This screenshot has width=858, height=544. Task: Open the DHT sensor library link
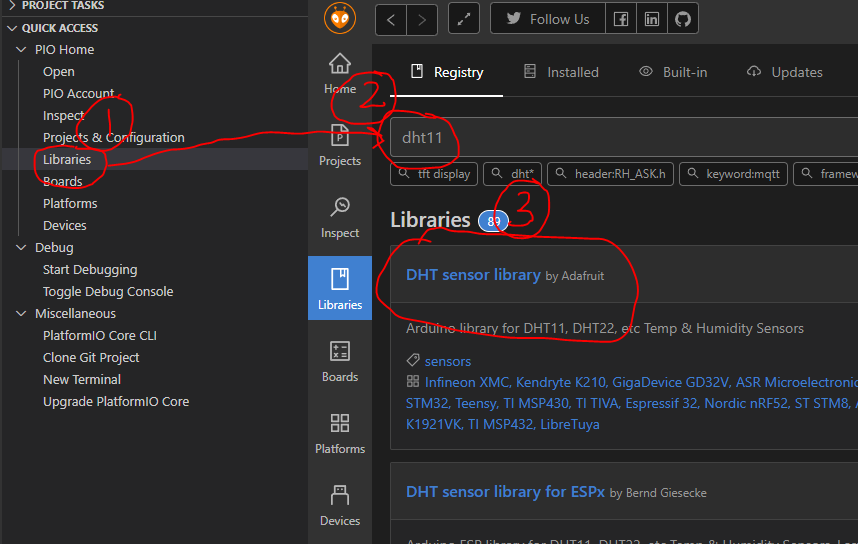(x=473, y=275)
